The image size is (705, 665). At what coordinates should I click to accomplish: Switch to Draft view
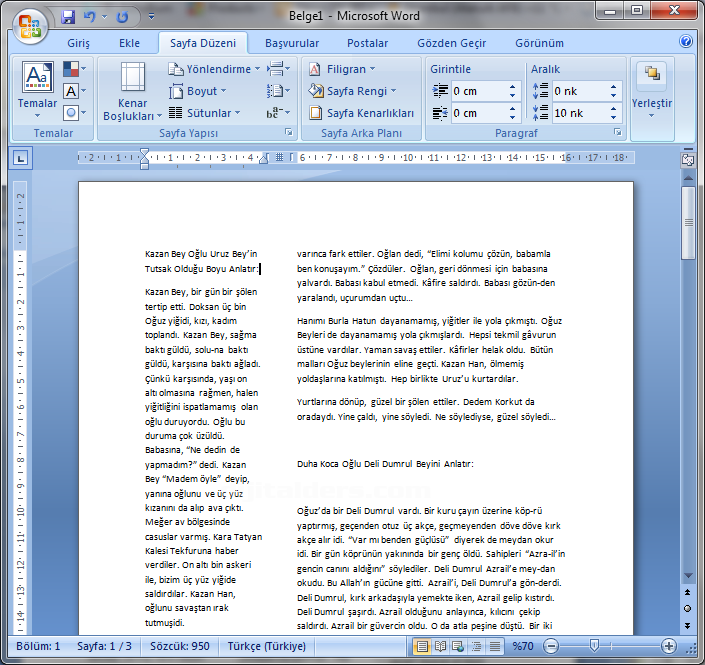(495, 647)
